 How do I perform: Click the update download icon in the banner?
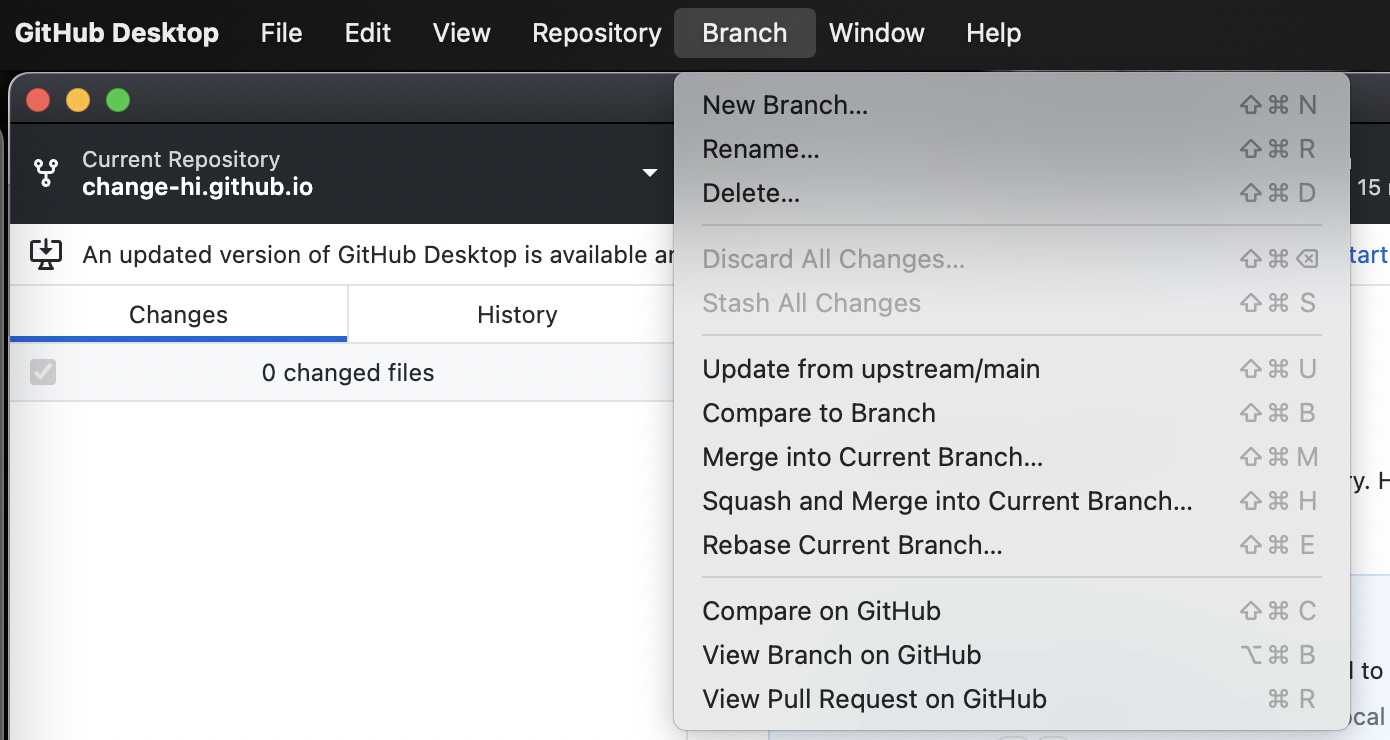coord(46,255)
